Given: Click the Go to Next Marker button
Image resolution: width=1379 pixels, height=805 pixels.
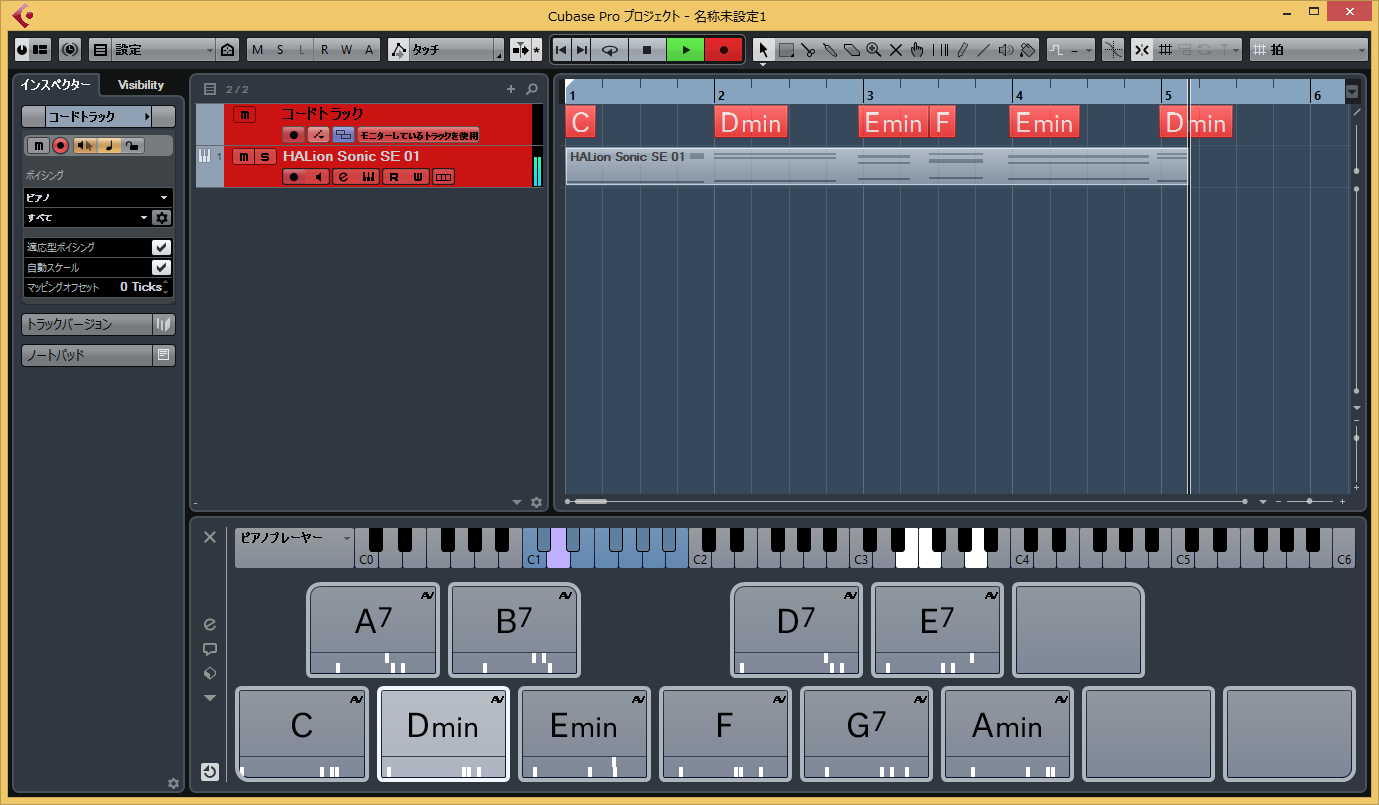Looking at the screenshot, I should click(x=582, y=50).
